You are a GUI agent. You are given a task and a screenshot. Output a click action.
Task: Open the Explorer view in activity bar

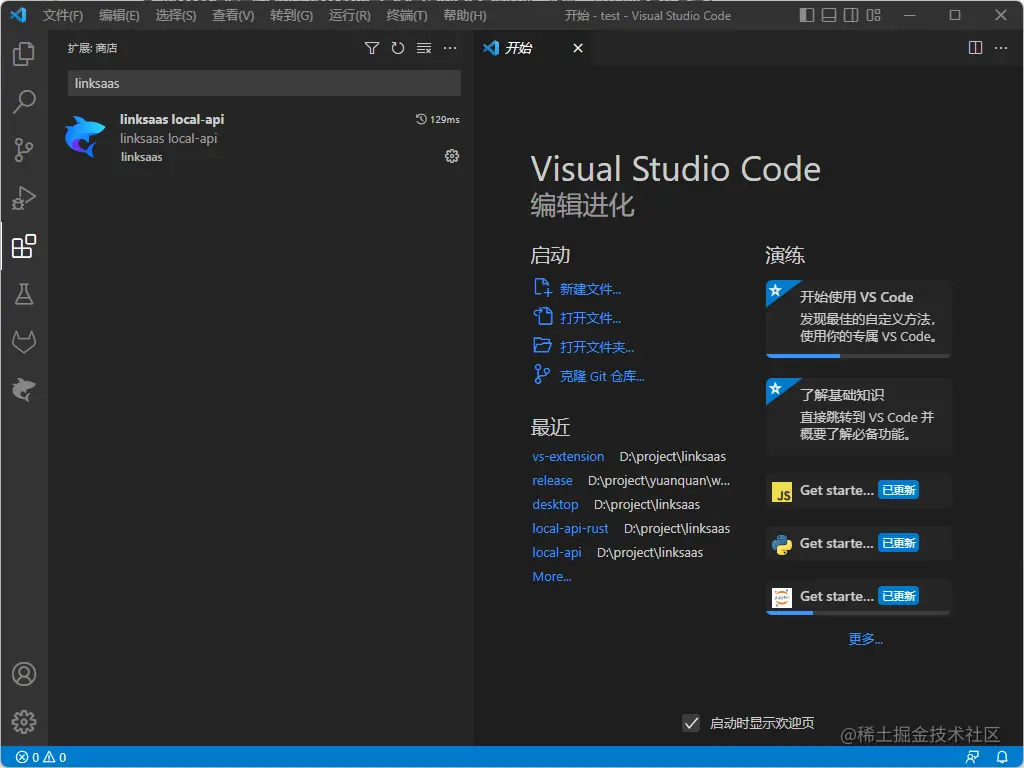(x=24, y=54)
